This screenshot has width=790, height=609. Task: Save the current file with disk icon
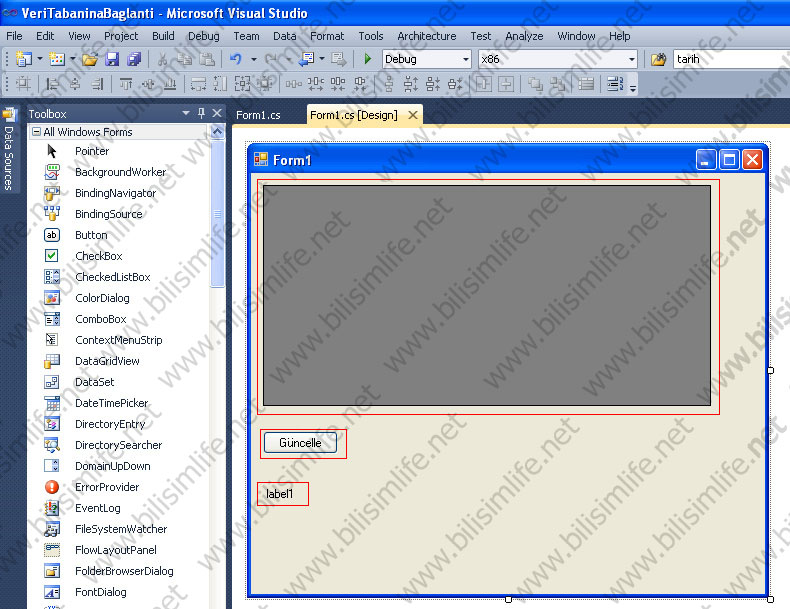(112, 59)
